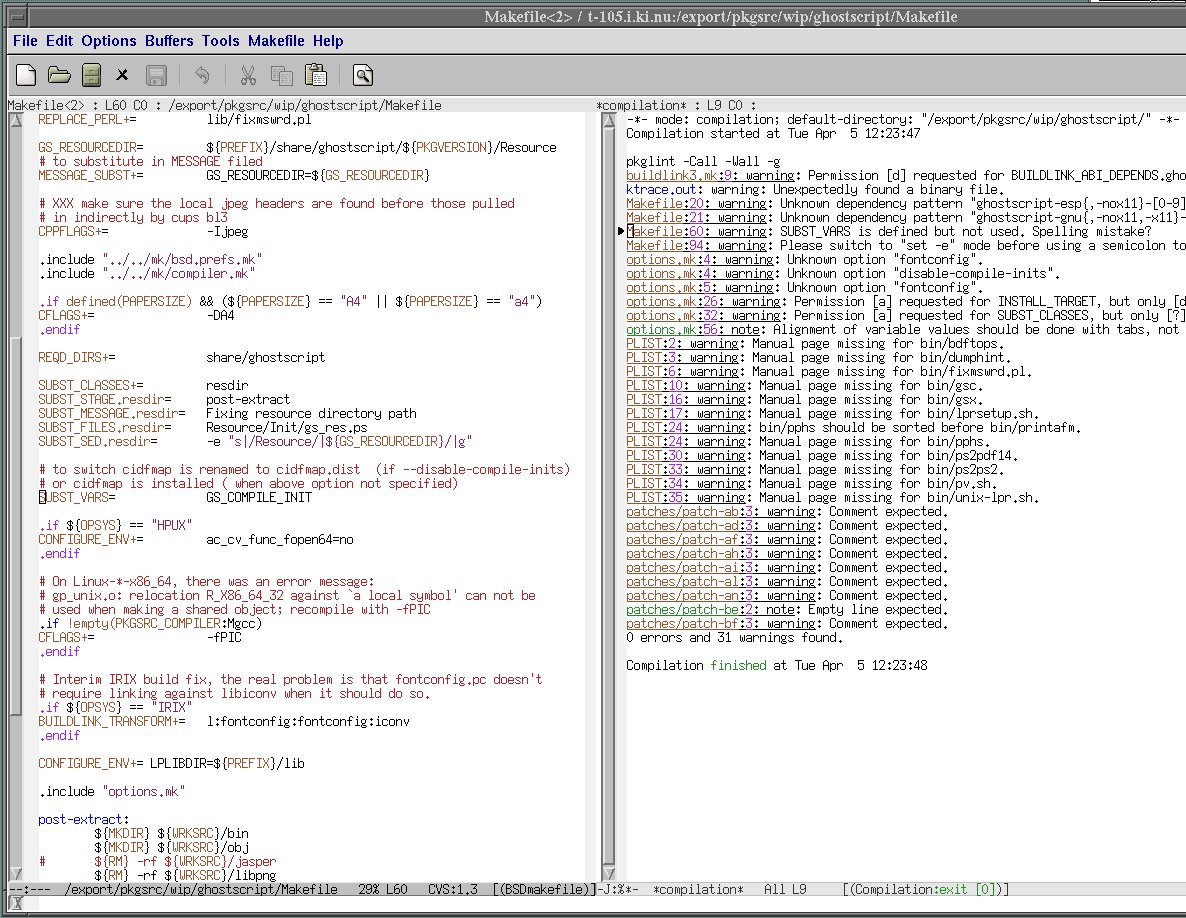The width and height of the screenshot is (1186, 918).
Task: Open the Buffers menu
Action: (169, 41)
